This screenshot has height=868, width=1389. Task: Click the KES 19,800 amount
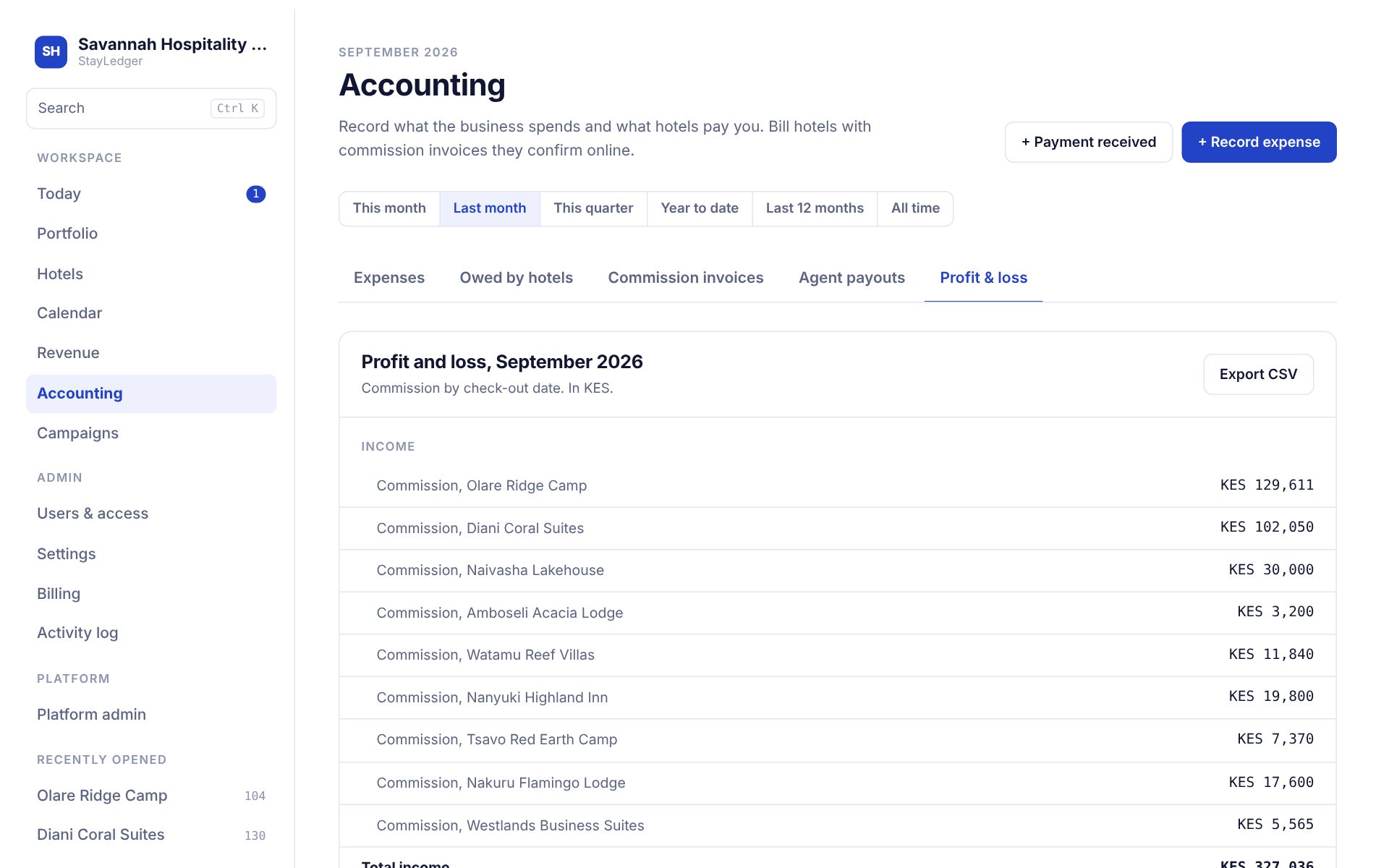1271,697
